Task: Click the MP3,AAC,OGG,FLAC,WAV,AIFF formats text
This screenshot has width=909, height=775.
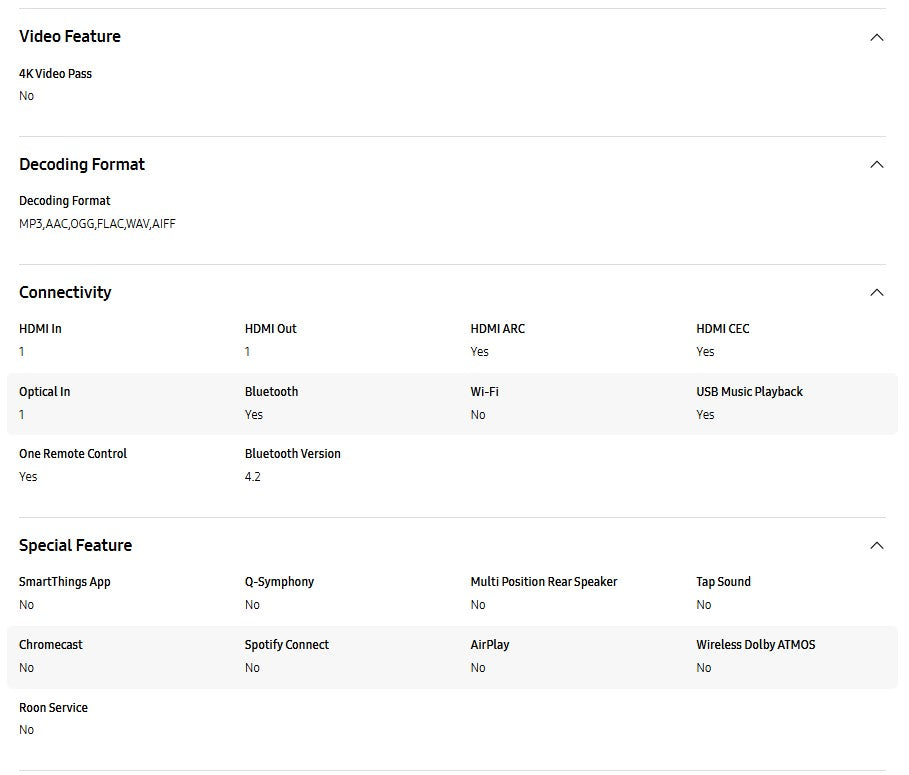Action: 97,224
